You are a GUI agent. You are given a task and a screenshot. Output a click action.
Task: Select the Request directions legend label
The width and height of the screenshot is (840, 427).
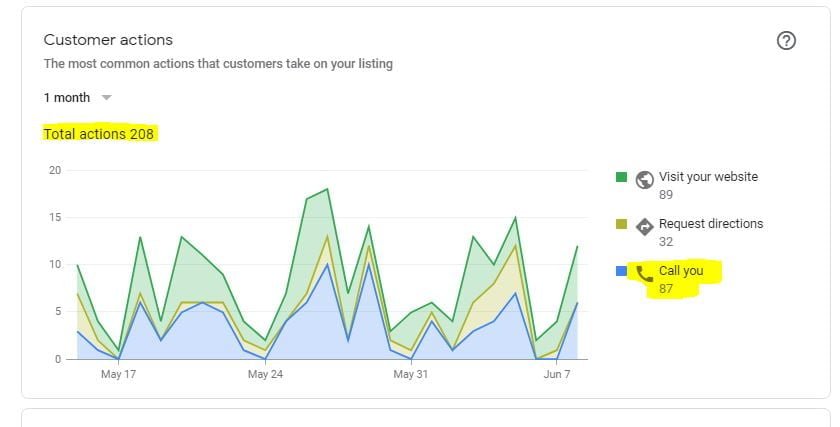point(710,224)
